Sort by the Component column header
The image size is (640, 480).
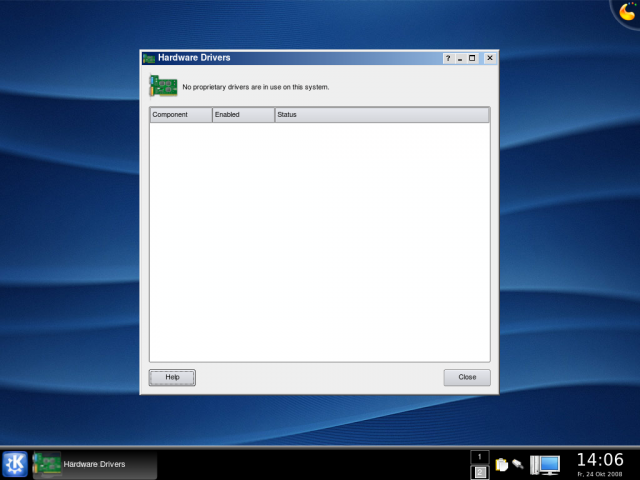pyautogui.click(x=181, y=115)
